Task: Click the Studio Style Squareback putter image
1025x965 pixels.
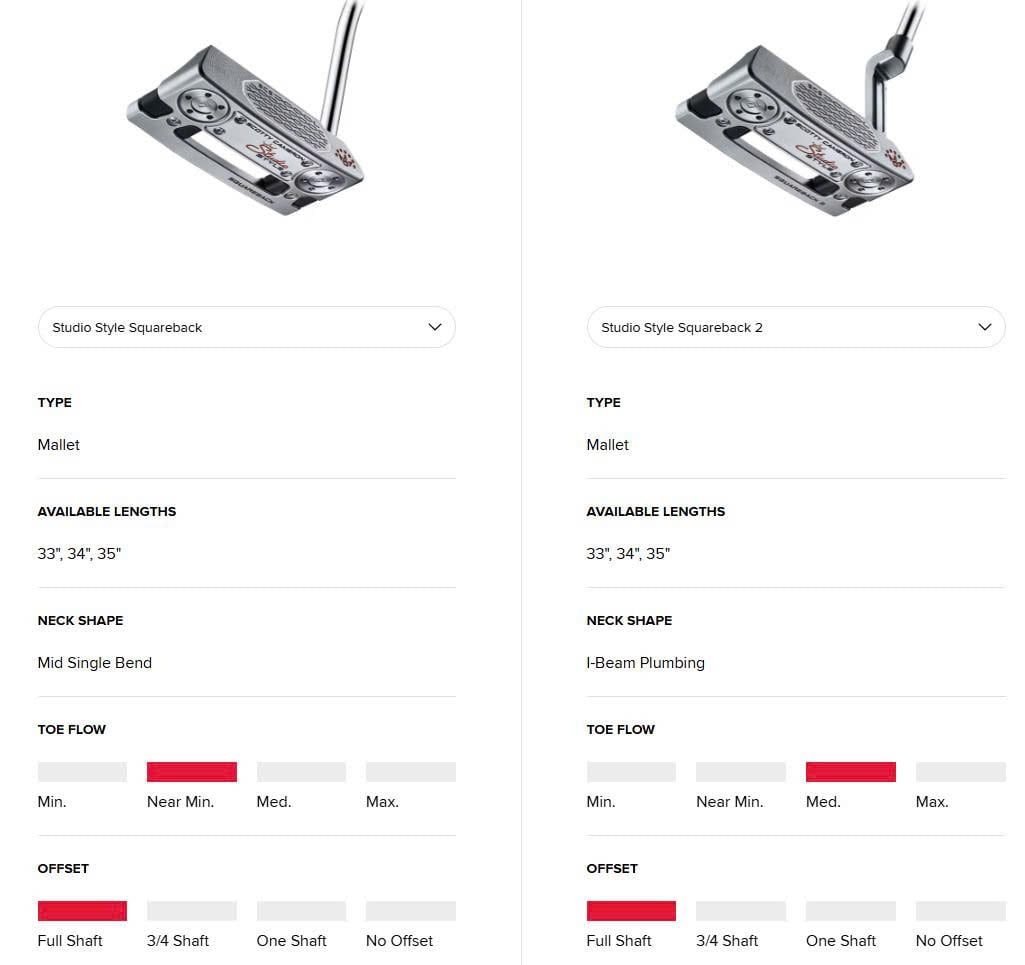Action: coord(248,125)
